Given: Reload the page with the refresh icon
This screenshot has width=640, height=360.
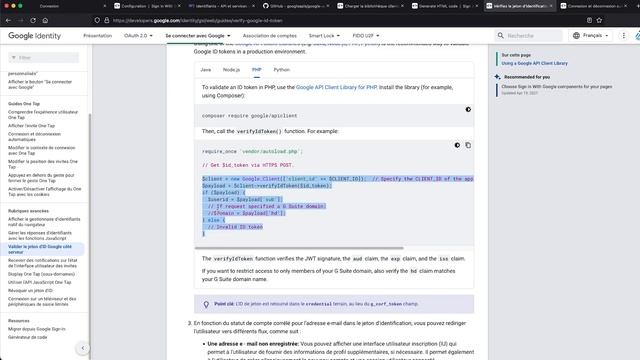Looking at the screenshot, I should (x=33, y=20).
